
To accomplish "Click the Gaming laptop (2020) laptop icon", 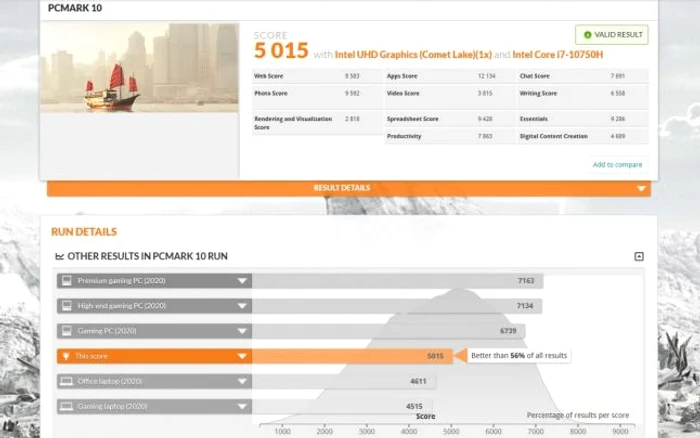I will coord(67,406).
